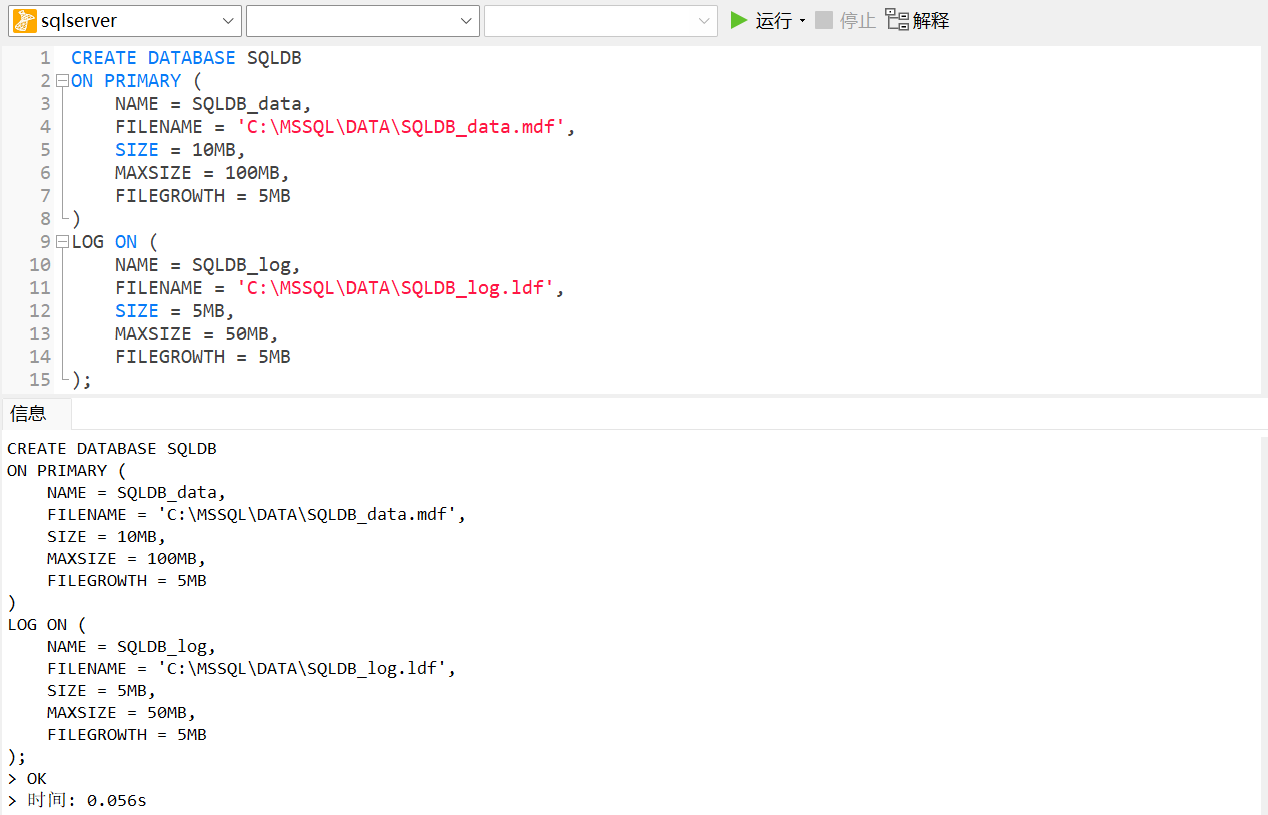
Task: Click the SQLDB_data.mdf filename string in the editor
Action: click(x=401, y=127)
